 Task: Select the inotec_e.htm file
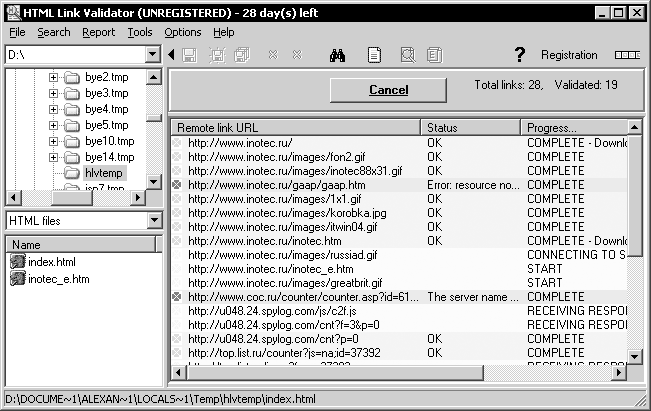click(x=59, y=279)
